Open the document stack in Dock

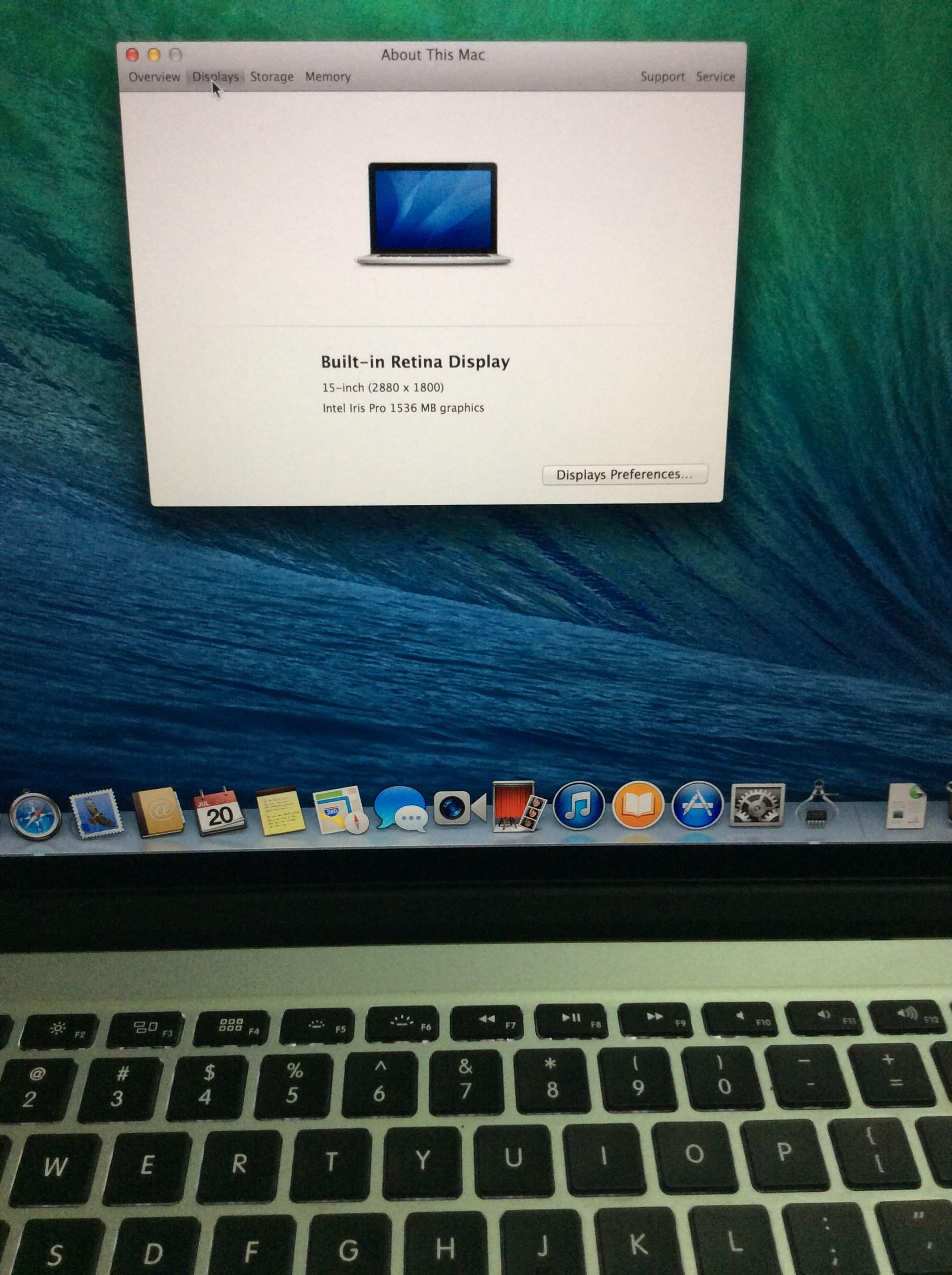pyautogui.click(x=906, y=805)
